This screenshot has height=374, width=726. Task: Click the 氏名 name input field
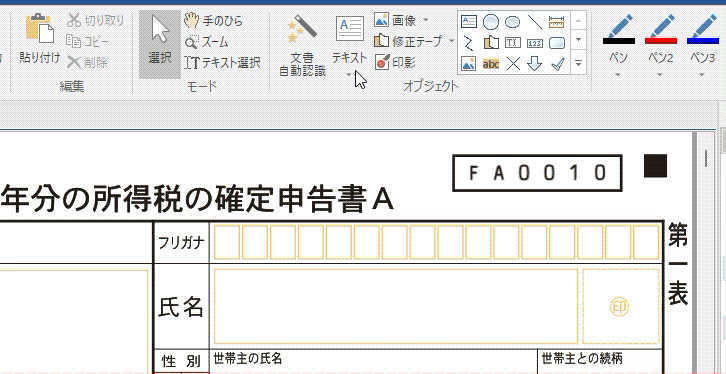coord(396,306)
